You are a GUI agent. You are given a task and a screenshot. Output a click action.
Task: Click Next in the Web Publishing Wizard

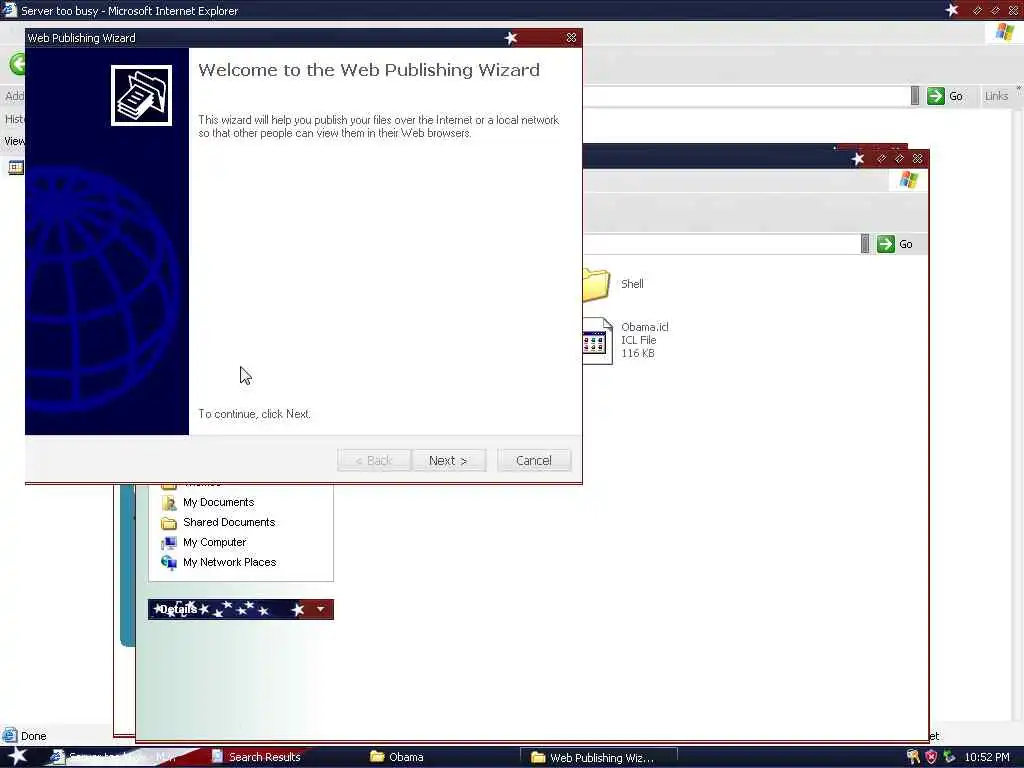point(449,460)
